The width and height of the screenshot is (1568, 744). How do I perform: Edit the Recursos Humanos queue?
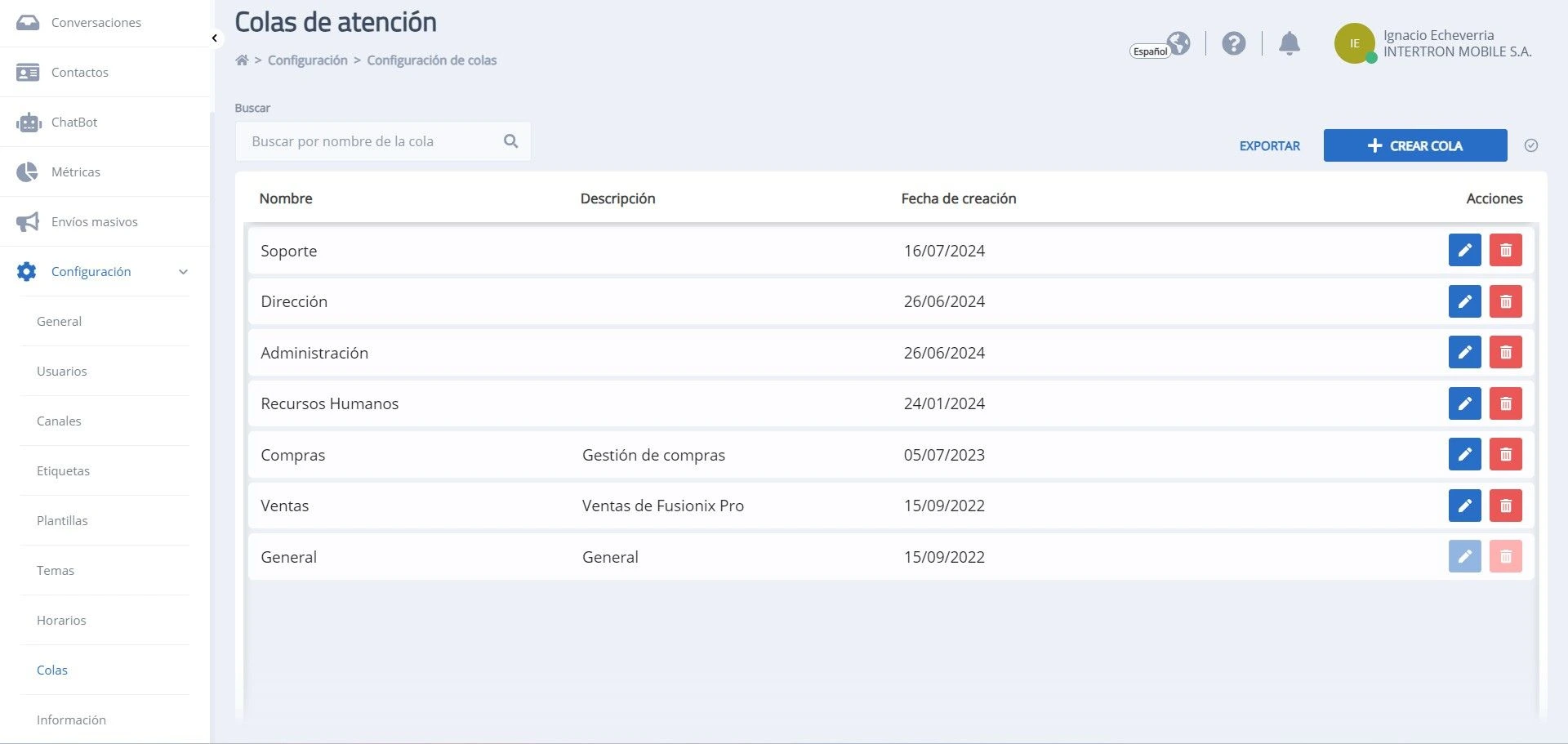(1464, 403)
